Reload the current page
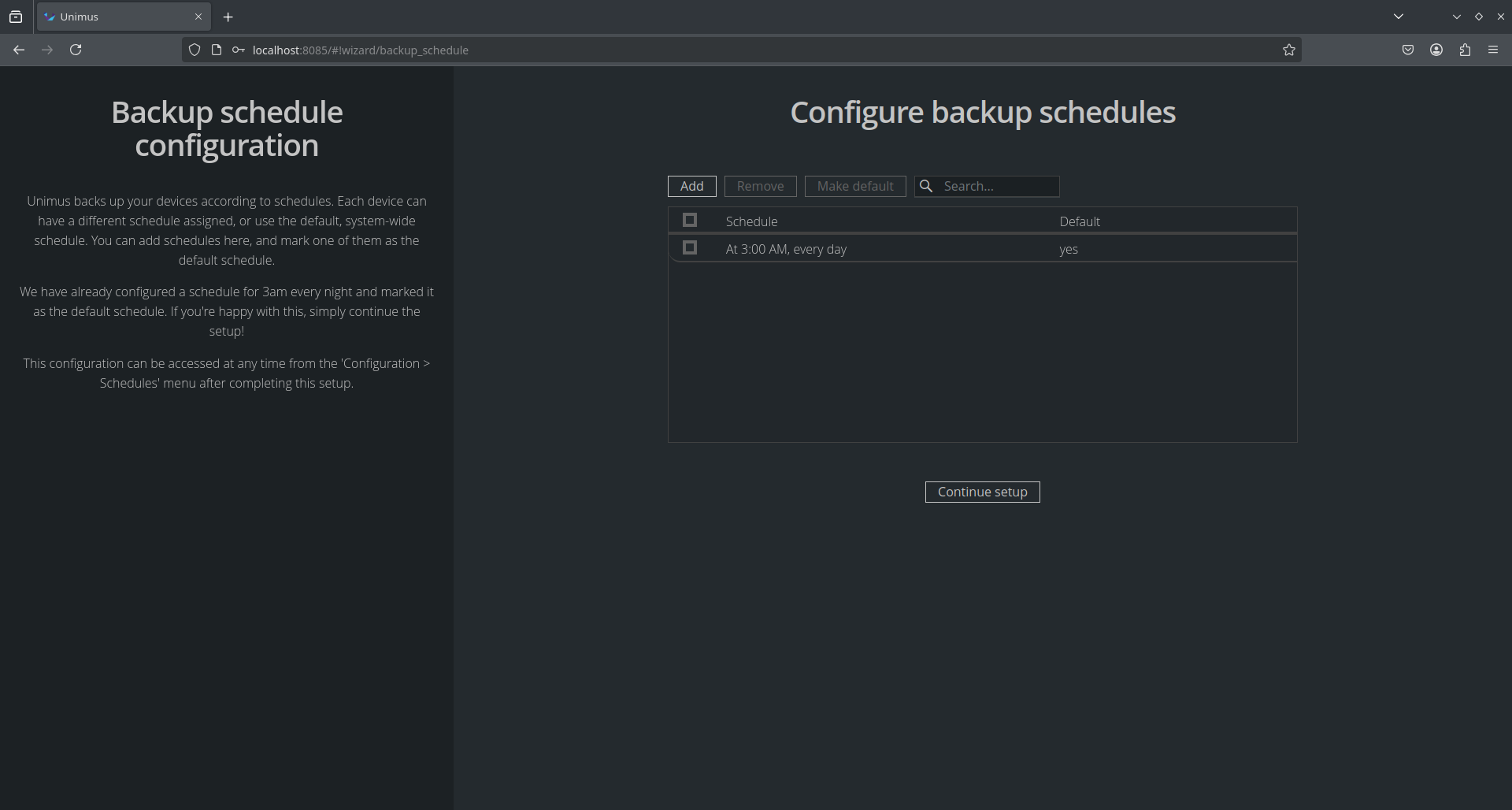Viewport: 1512px width, 810px height. [x=76, y=50]
